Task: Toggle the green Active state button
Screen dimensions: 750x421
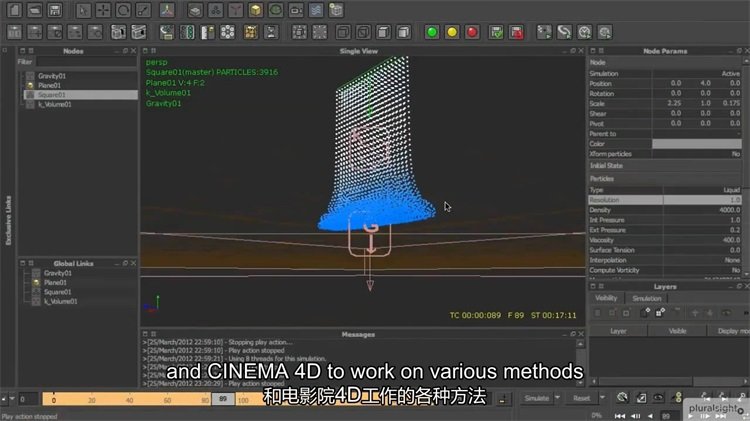Action: point(431,32)
